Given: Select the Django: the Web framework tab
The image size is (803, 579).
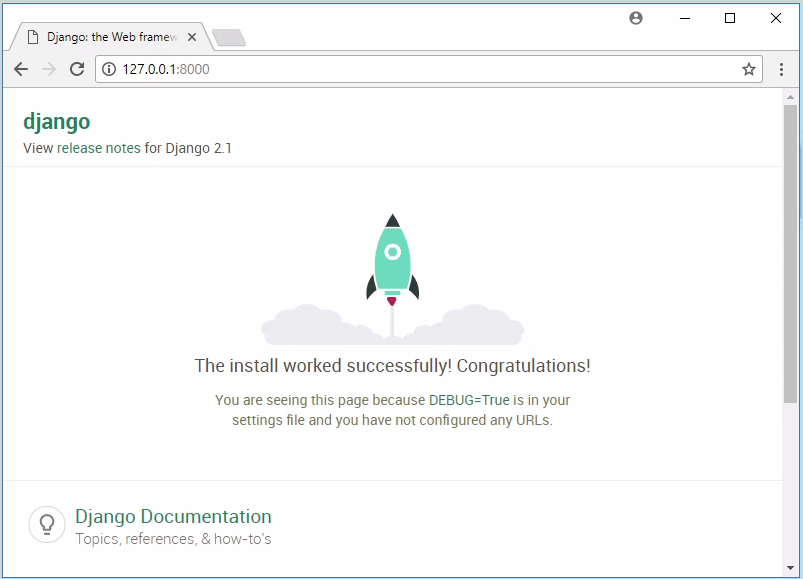Looking at the screenshot, I should pyautogui.click(x=110, y=37).
